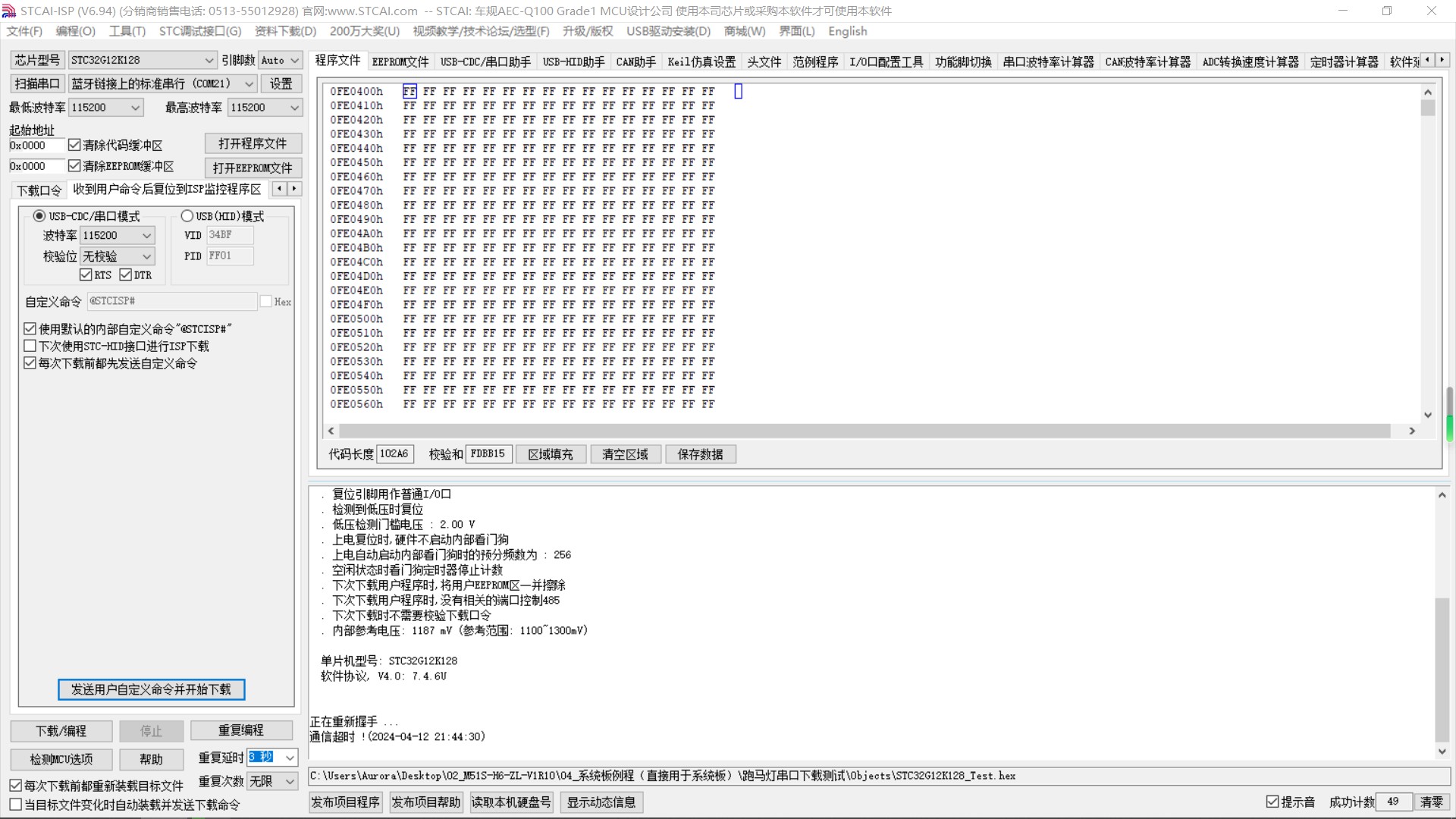The image size is (1456, 819).
Task: Open 最高波特率 dropdown
Action: 265,108
